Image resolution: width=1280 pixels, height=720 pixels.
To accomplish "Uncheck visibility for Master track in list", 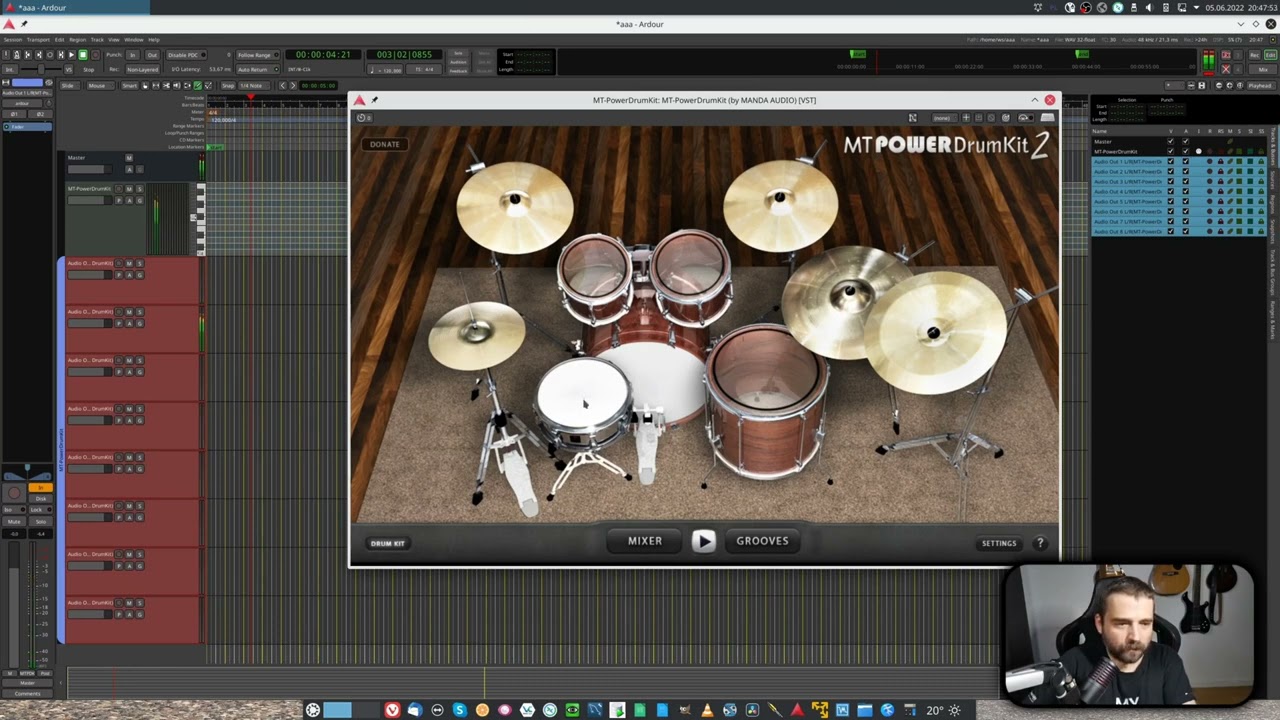I will pyautogui.click(x=1170, y=141).
